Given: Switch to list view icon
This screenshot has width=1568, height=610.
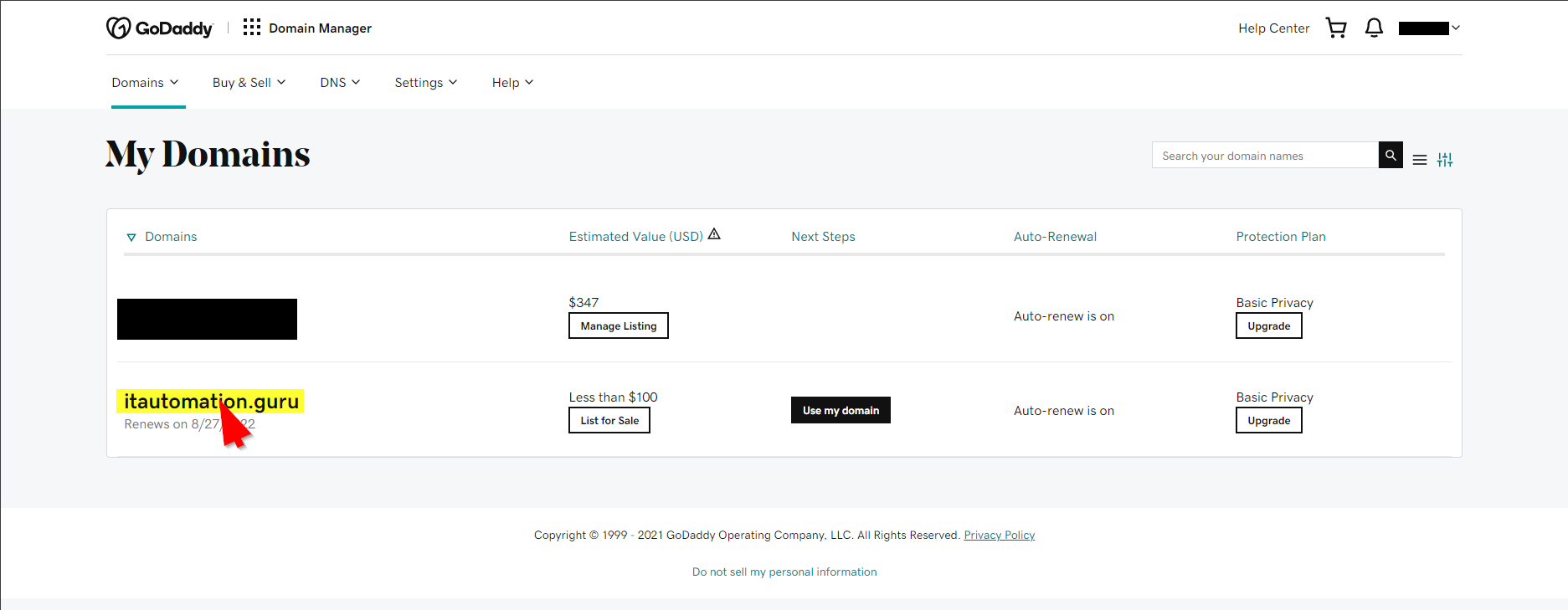Looking at the screenshot, I should (1420, 160).
